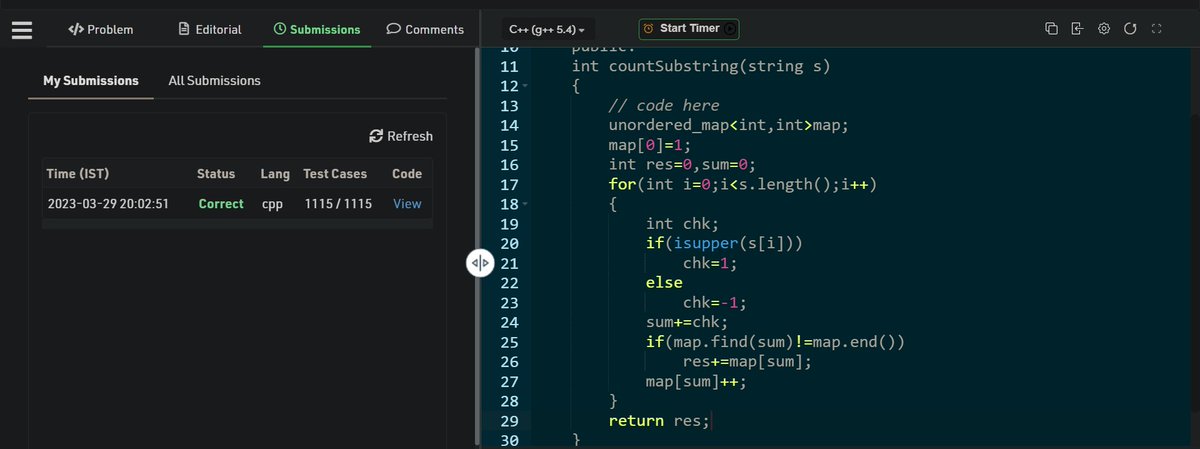Open the C++ (g++ 5.4) language dropdown

(547, 29)
